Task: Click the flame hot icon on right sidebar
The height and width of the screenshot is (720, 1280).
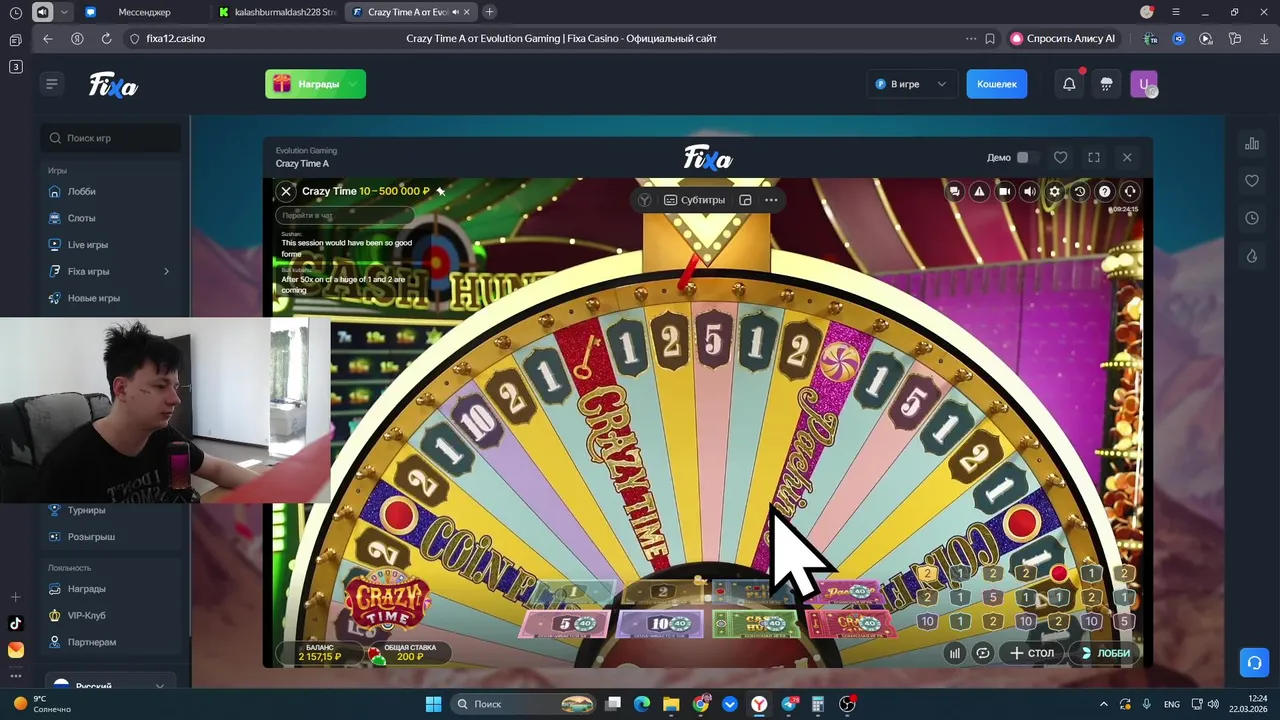Action: [x=1252, y=256]
